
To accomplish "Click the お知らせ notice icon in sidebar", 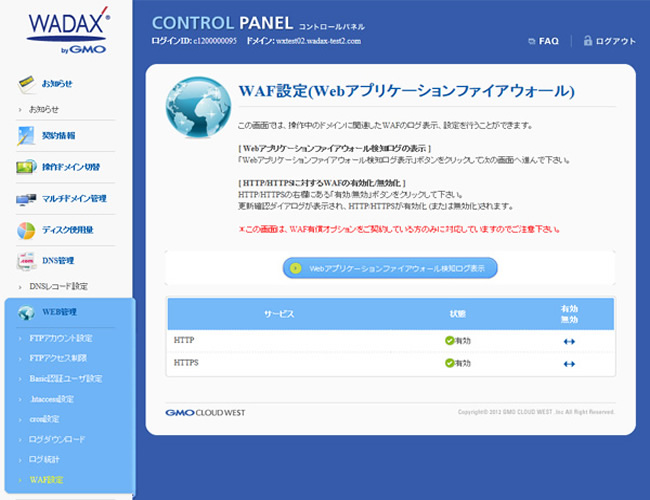I will tap(28, 83).
